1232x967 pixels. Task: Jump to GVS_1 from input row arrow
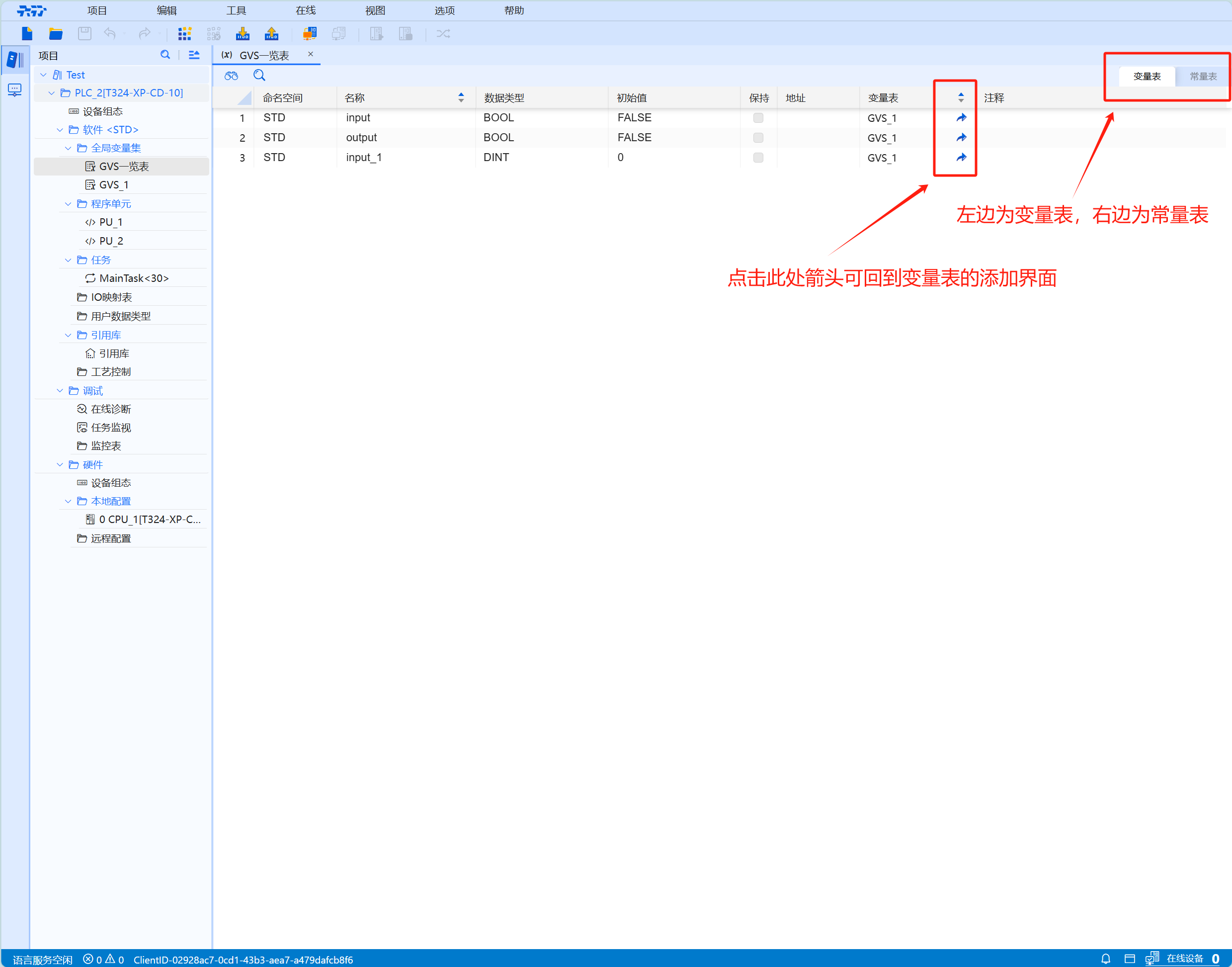(961, 118)
